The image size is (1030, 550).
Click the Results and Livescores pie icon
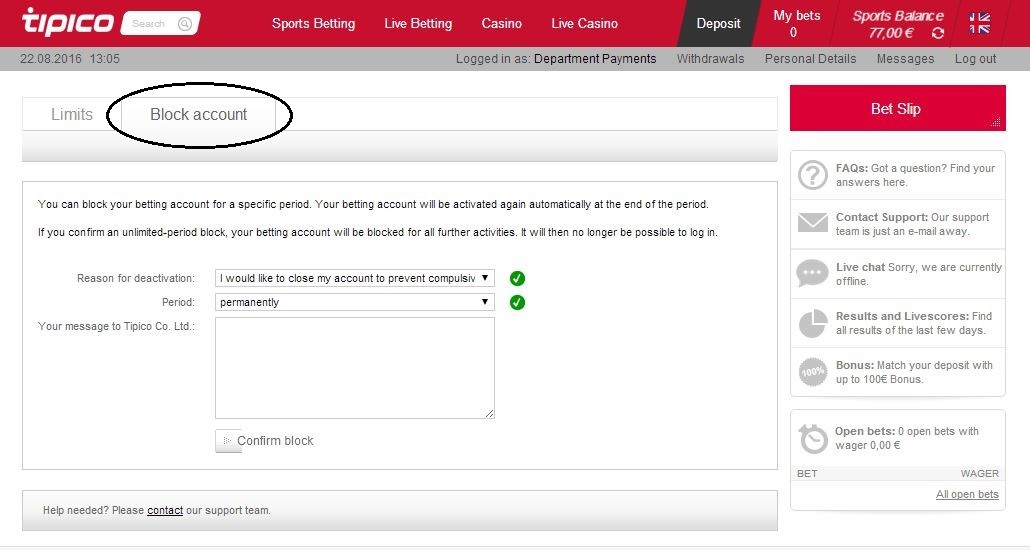813,323
